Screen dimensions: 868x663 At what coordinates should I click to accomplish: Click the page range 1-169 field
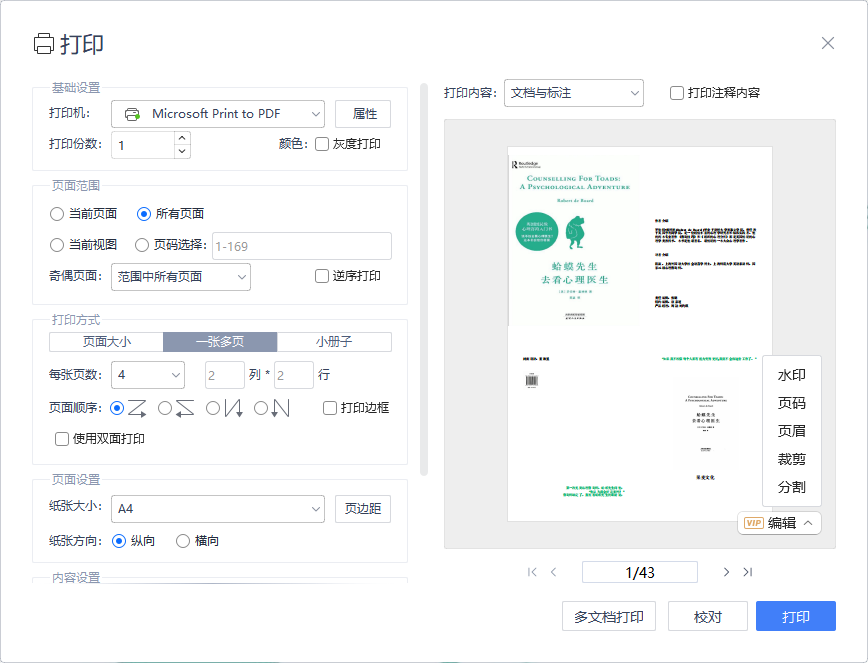pos(302,246)
